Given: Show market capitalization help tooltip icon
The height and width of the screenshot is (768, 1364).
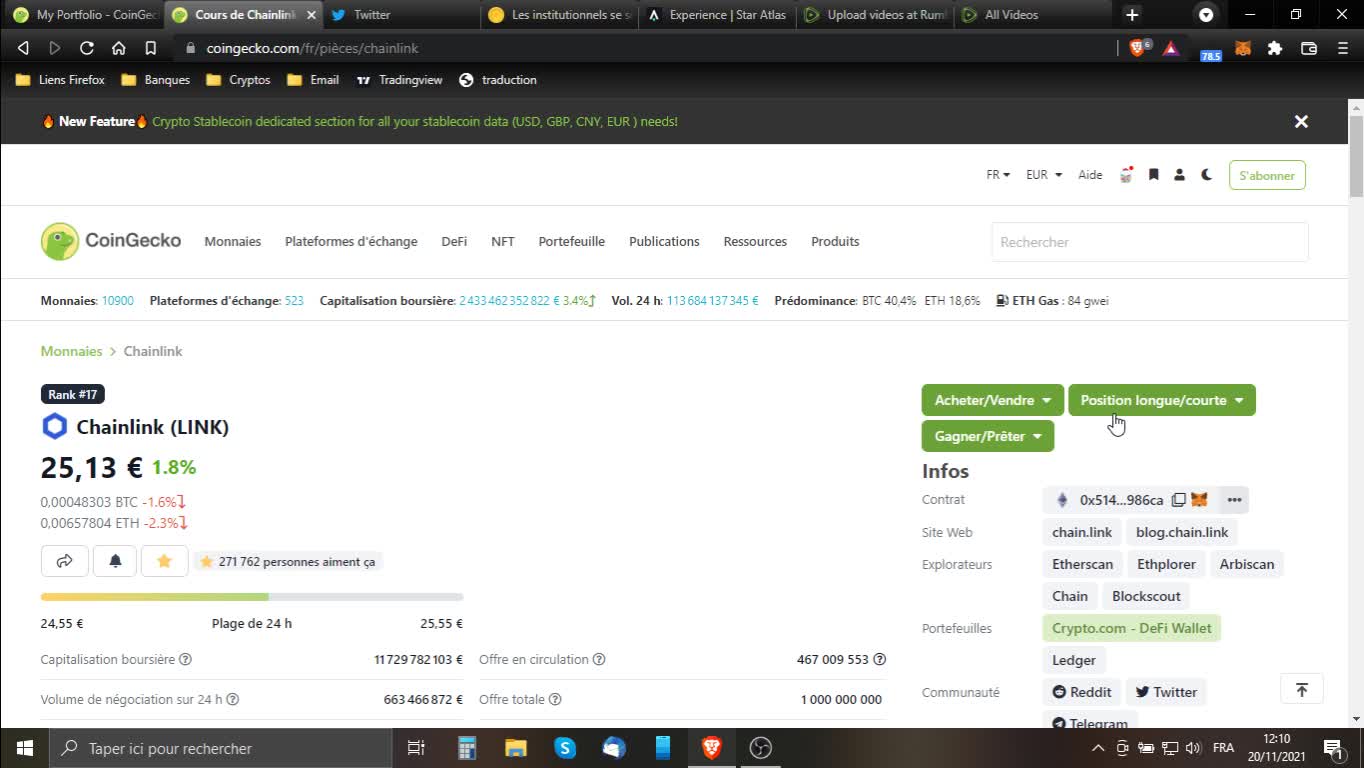Looking at the screenshot, I should point(185,660).
